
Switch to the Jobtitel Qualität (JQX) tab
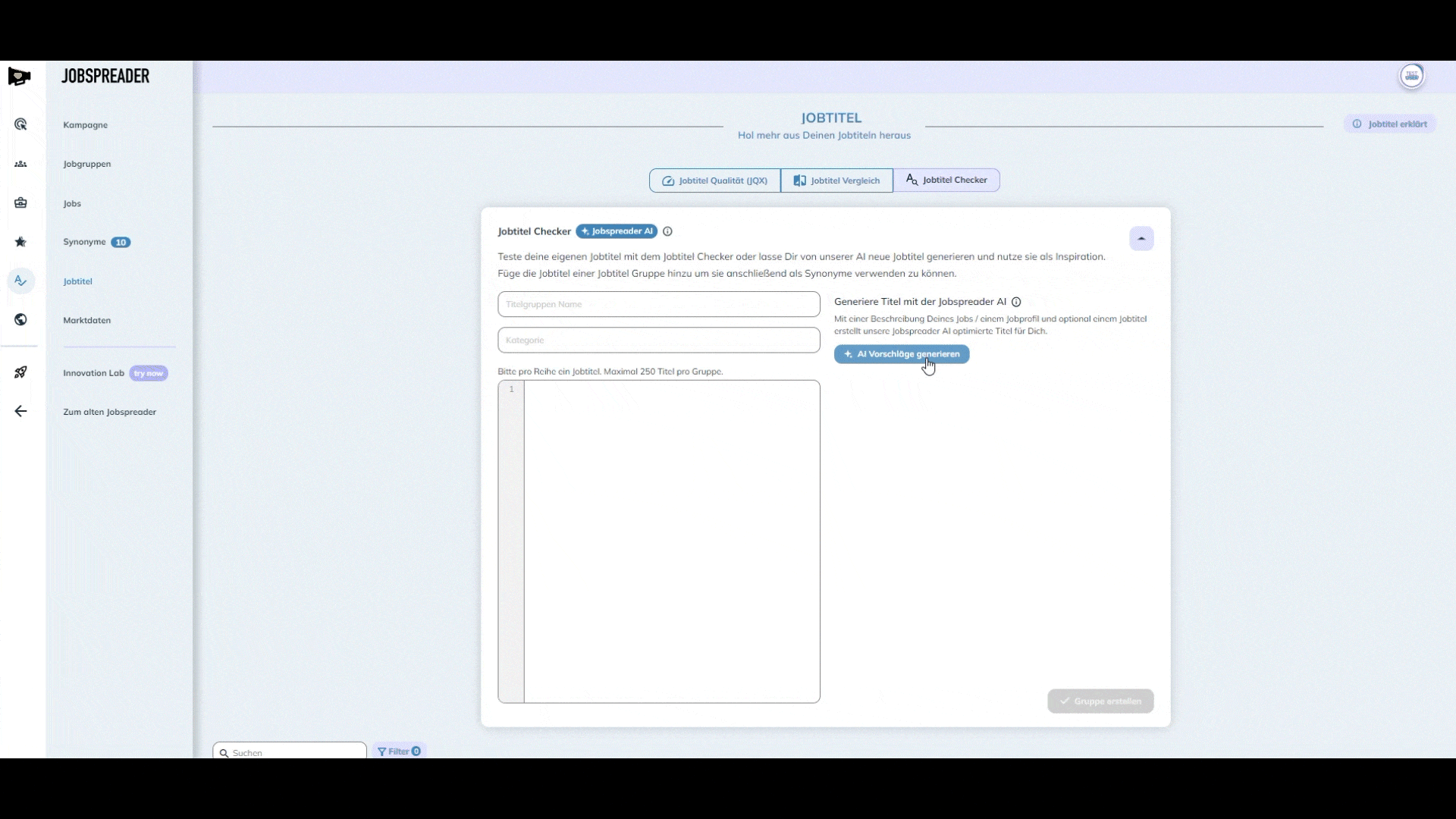[714, 180]
